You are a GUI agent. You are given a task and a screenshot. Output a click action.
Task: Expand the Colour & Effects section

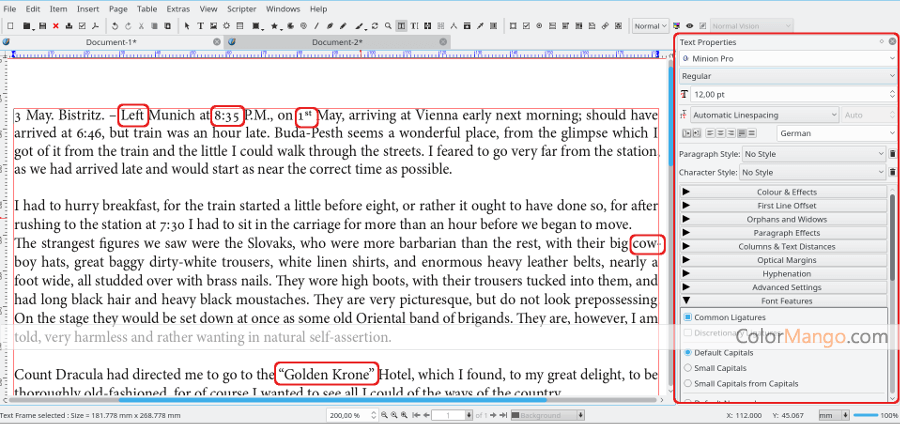point(786,192)
